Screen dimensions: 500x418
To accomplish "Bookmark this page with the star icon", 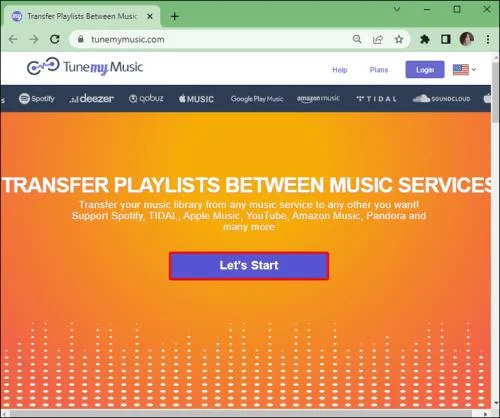I will point(399,40).
